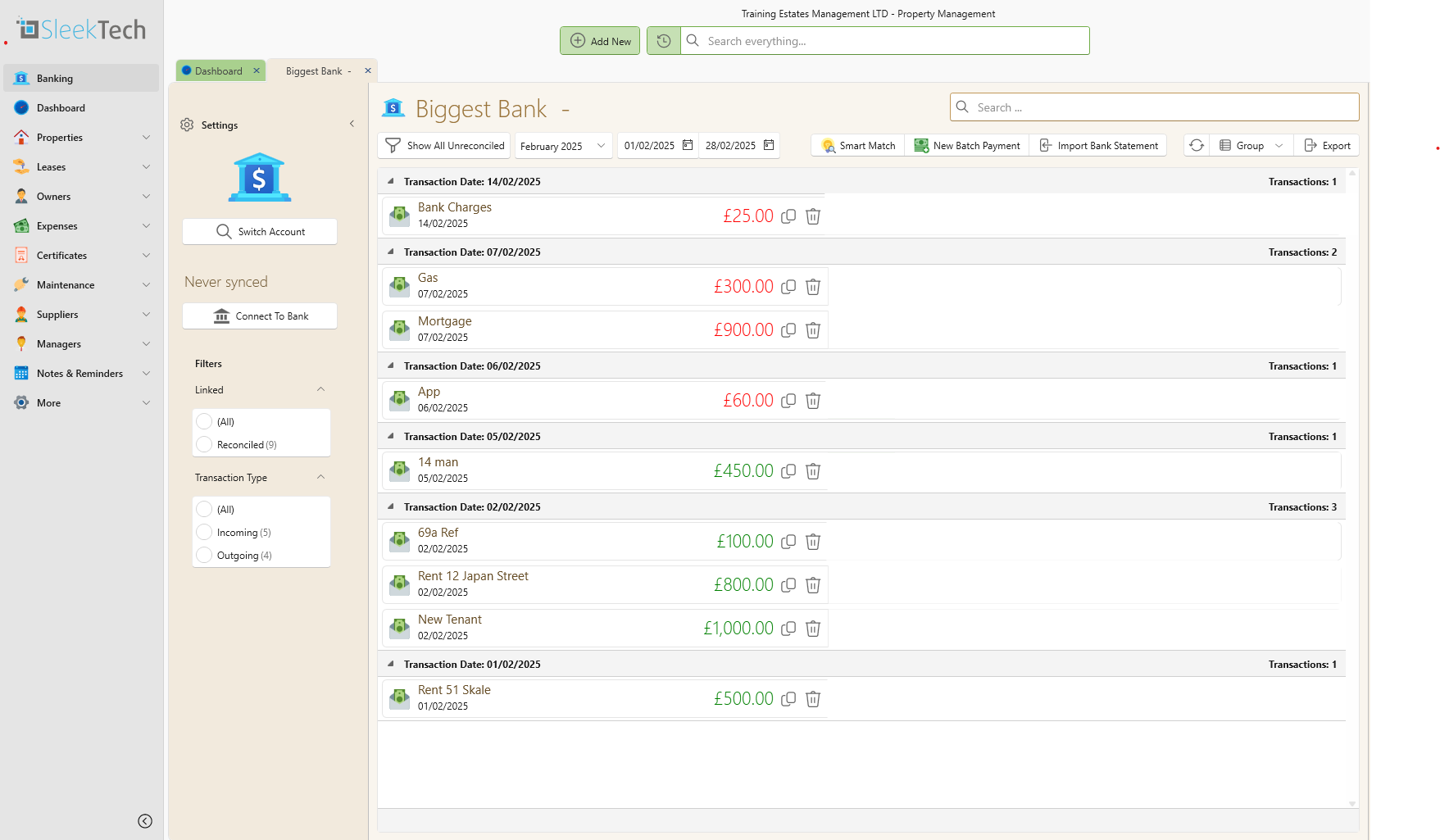Screen dimensions: 1440x840
Task: Open the Suppliers sidebar menu
Action: click(x=82, y=314)
